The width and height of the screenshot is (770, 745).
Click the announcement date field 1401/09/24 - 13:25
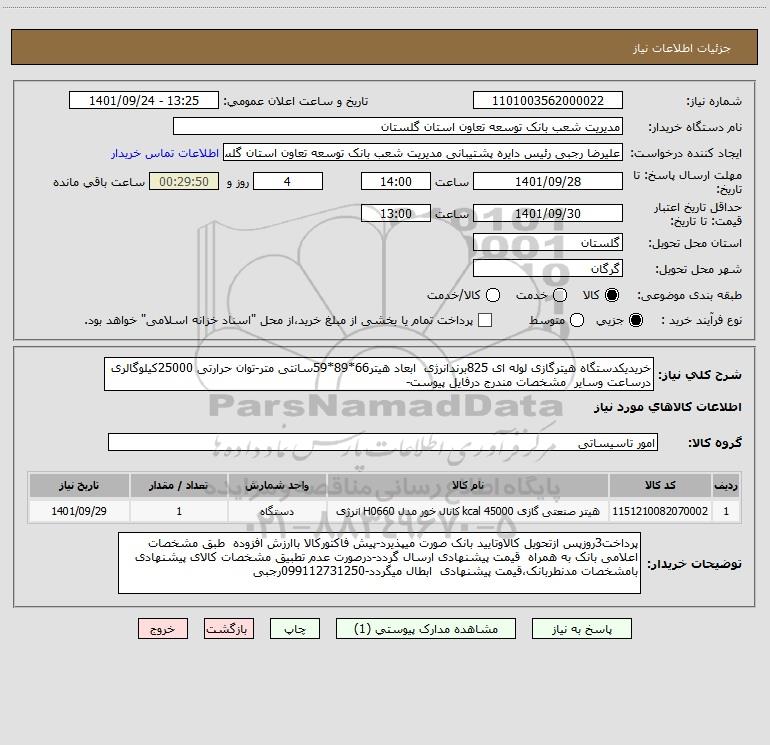(144, 101)
